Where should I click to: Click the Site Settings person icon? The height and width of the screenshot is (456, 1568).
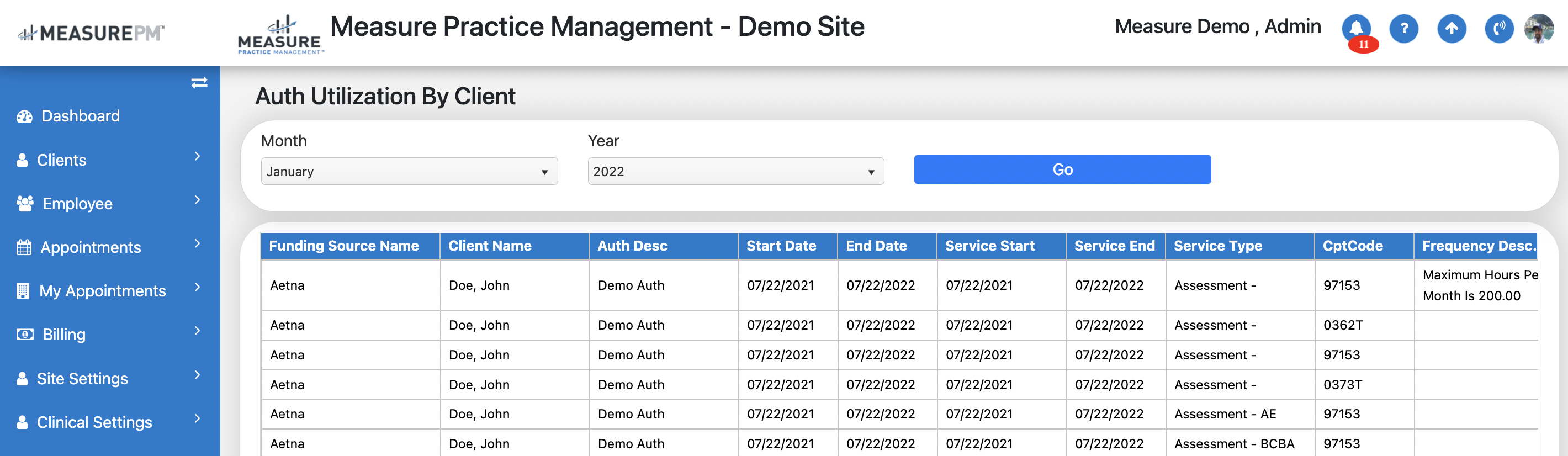22,379
